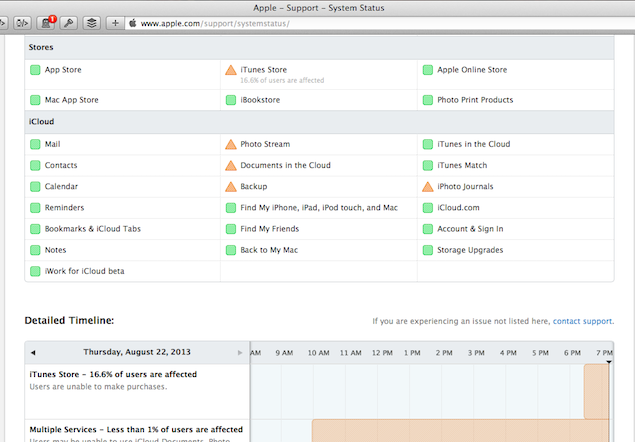
Task: Click the Photo Stream warning triangle
Action: tap(231, 144)
